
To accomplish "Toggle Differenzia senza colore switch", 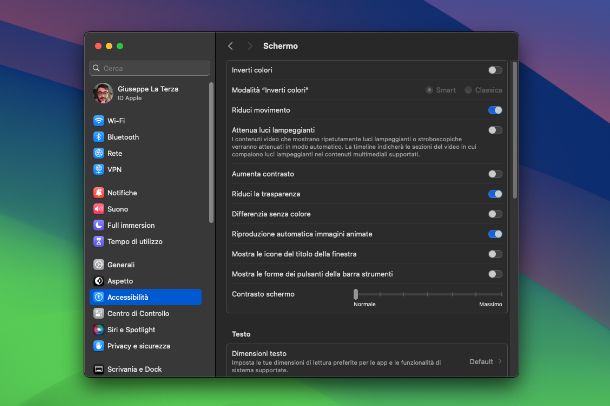I will 495,214.
